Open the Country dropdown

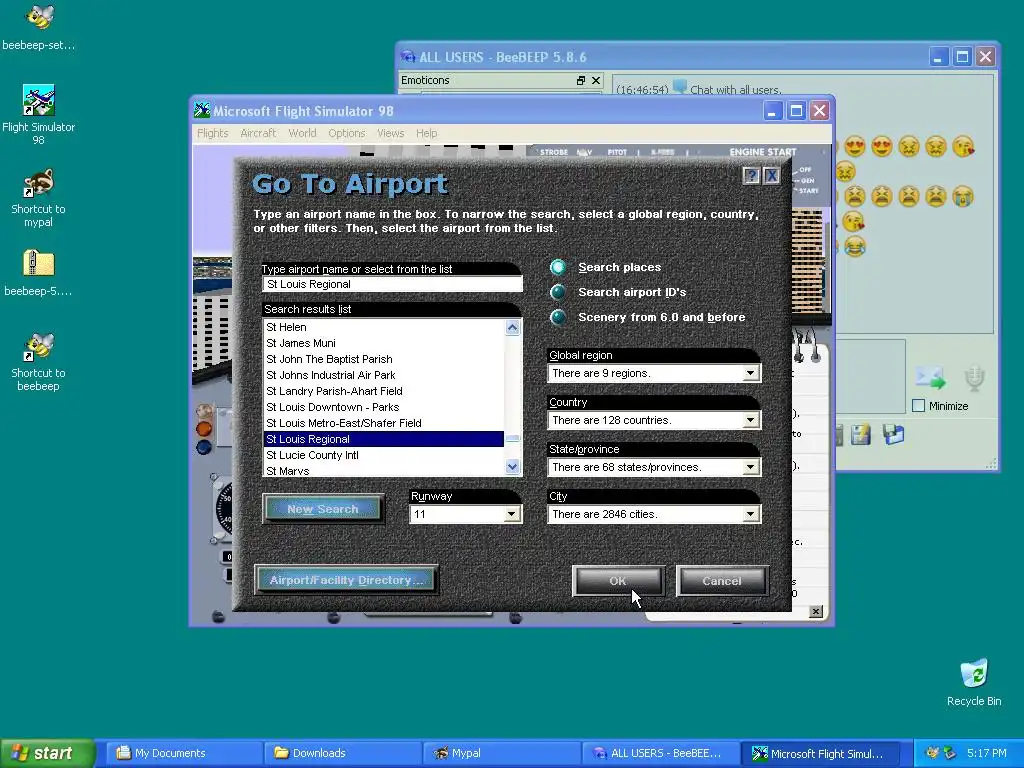(750, 420)
